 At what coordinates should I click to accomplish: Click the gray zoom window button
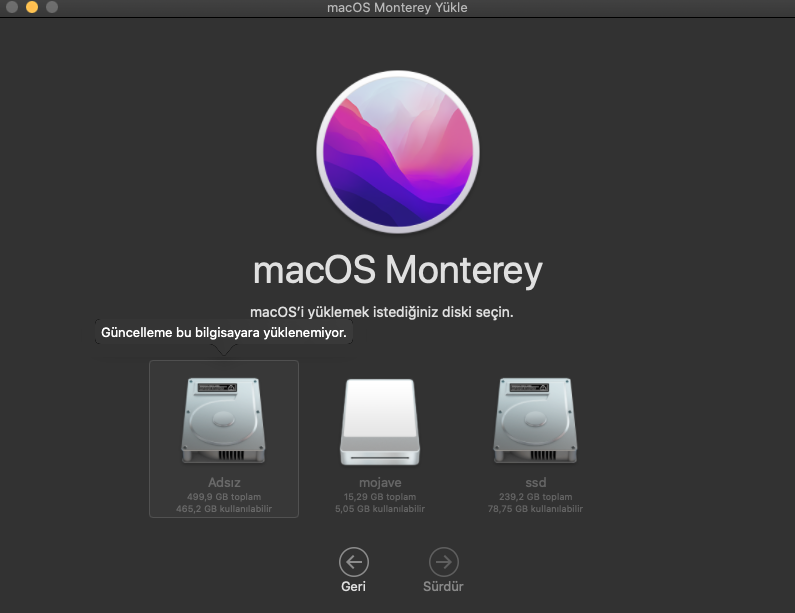[x=51, y=8]
